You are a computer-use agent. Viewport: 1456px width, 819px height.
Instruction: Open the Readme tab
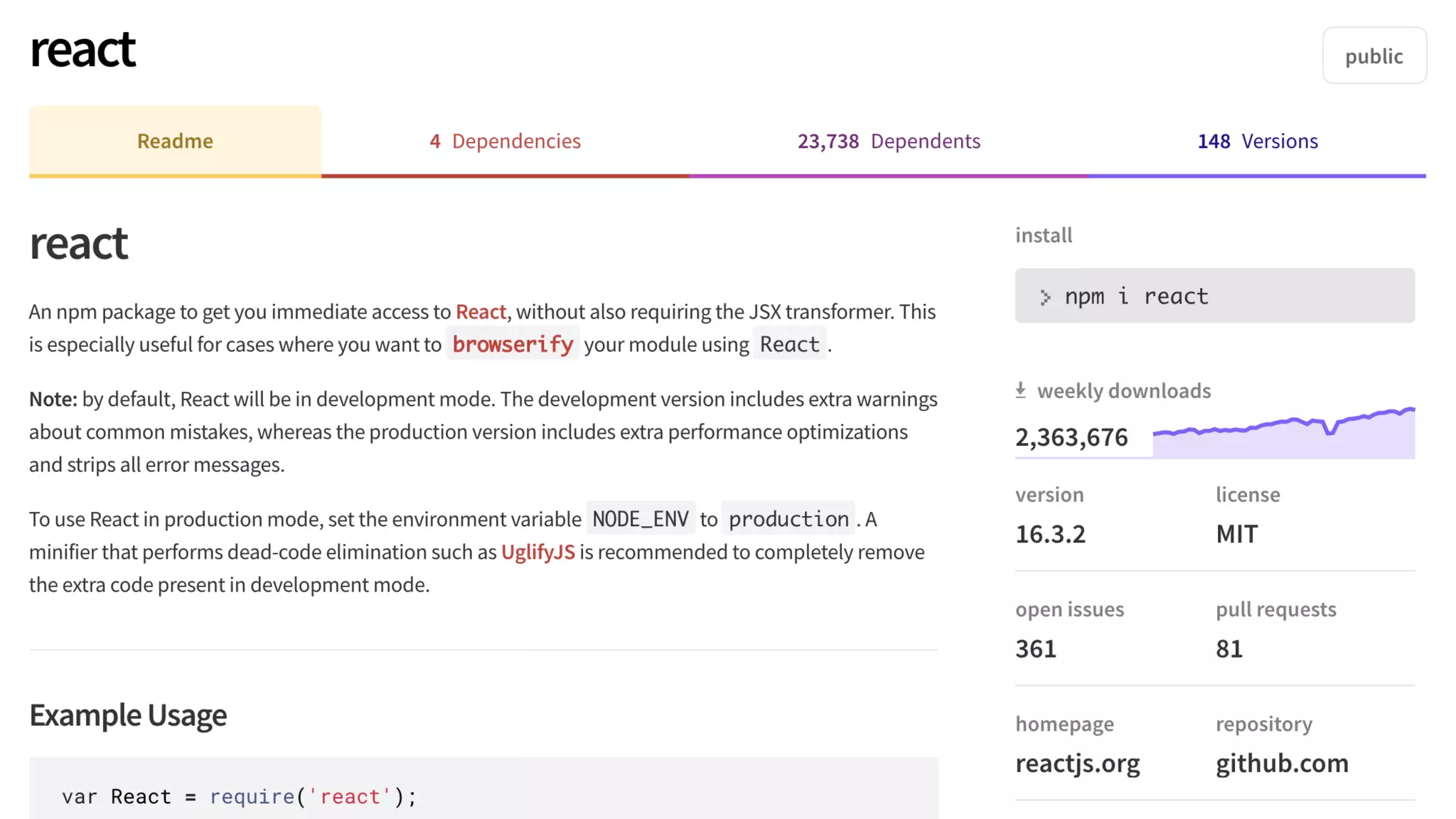(x=175, y=141)
